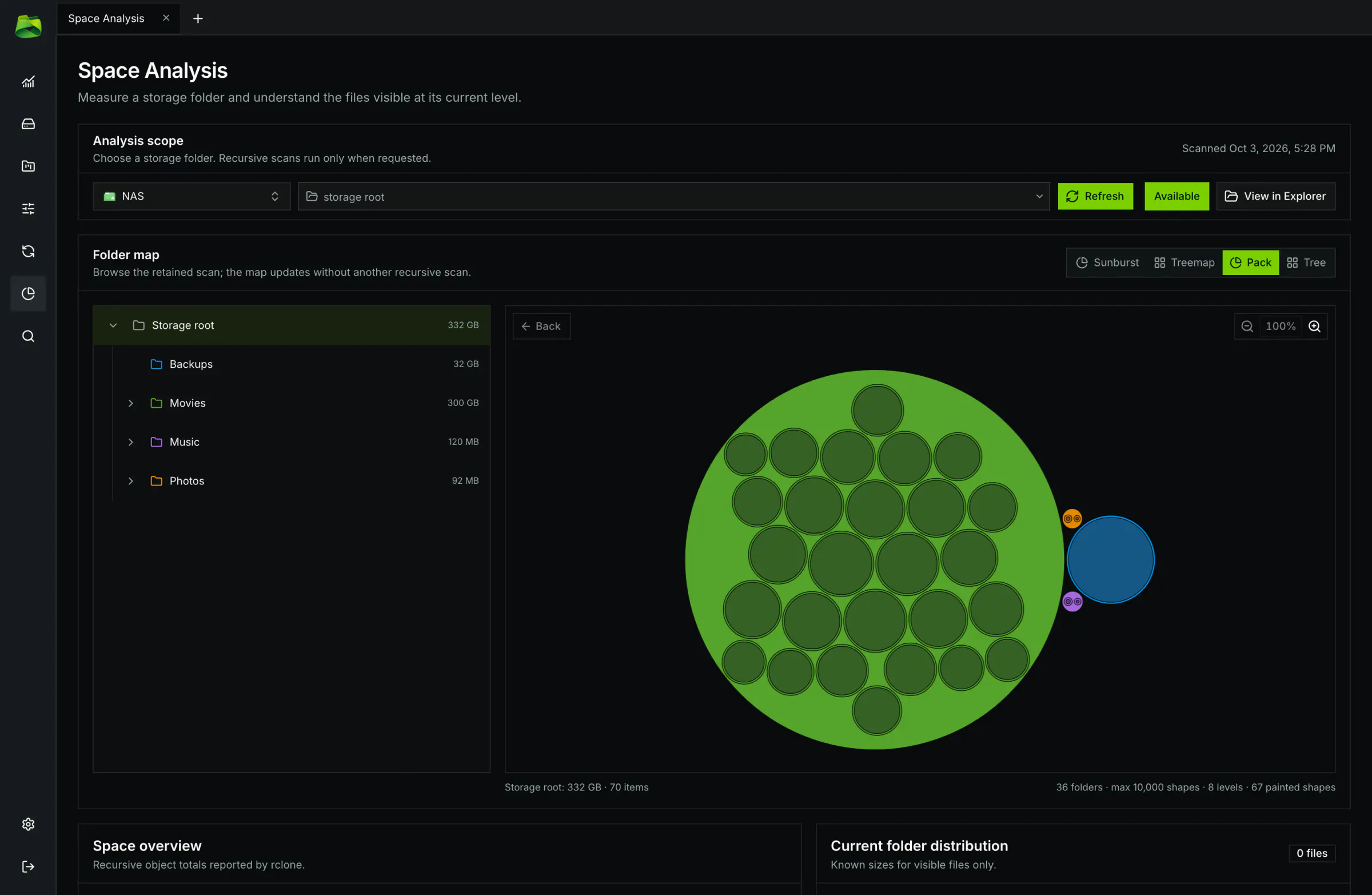Open the sync arrows sidebar icon
The width and height of the screenshot is (1372, 895).
coord(27,251)
